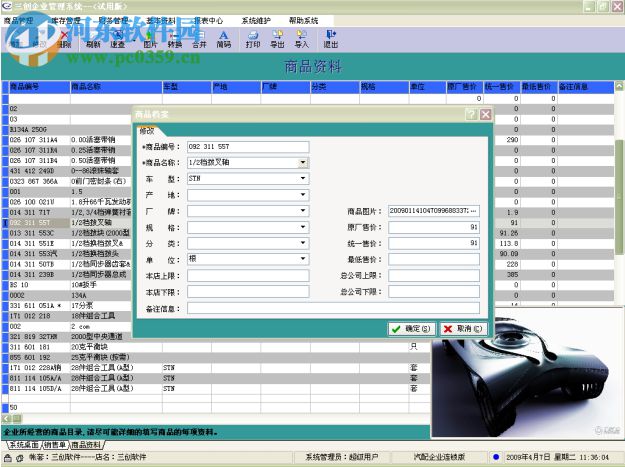Click the question mark help icon in dialog
The height and width of the screenshot is (467, 625).
pyautogui.click(x=471, y=115)
